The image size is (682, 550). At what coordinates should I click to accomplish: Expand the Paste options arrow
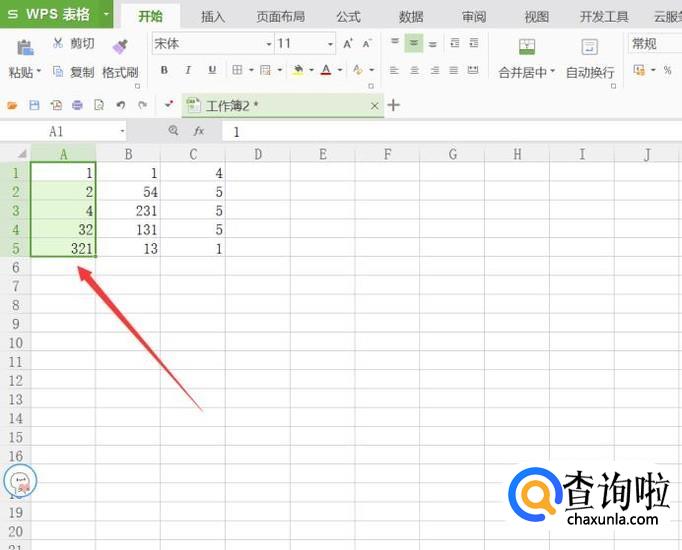tap(39, 71)
